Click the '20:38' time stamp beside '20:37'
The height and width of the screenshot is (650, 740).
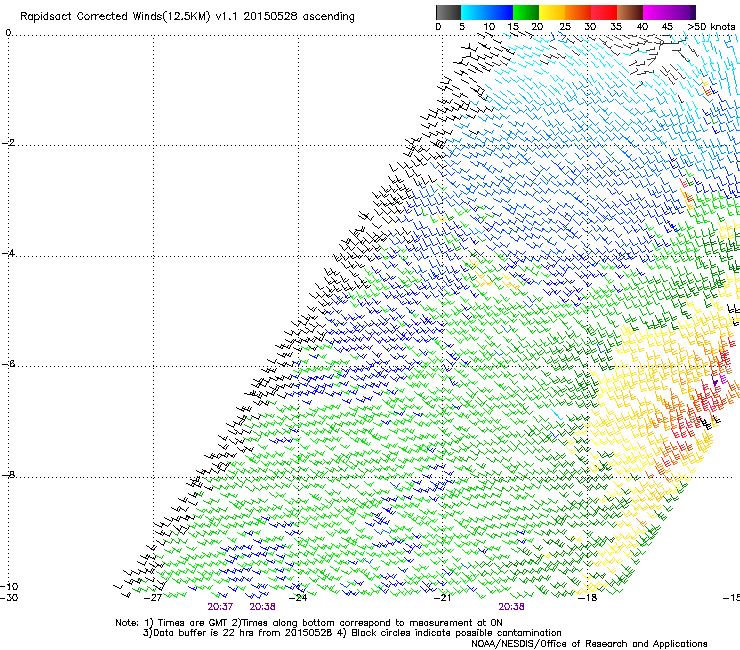[x=262, y=607]
